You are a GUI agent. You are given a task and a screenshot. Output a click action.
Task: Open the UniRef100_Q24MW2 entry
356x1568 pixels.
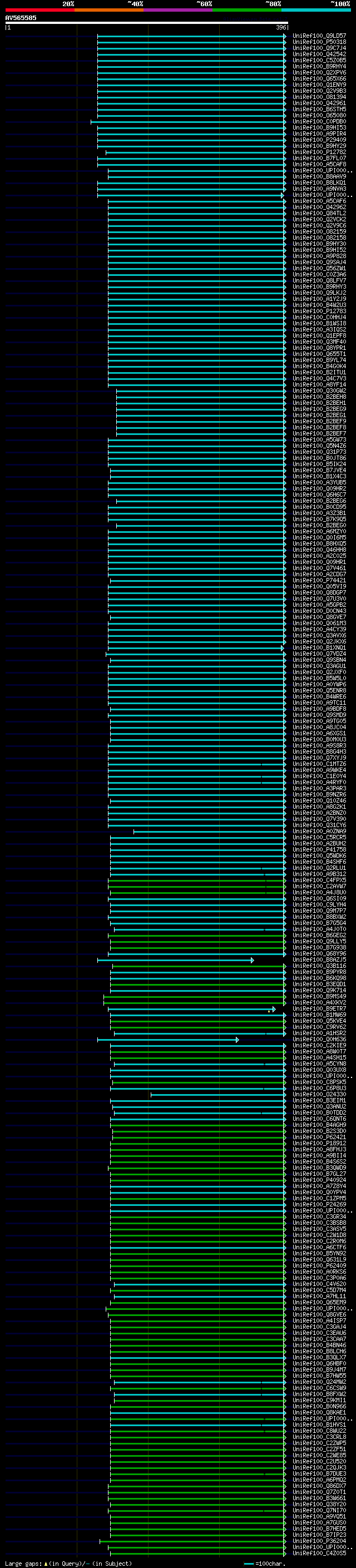[x=319, y=1382]
